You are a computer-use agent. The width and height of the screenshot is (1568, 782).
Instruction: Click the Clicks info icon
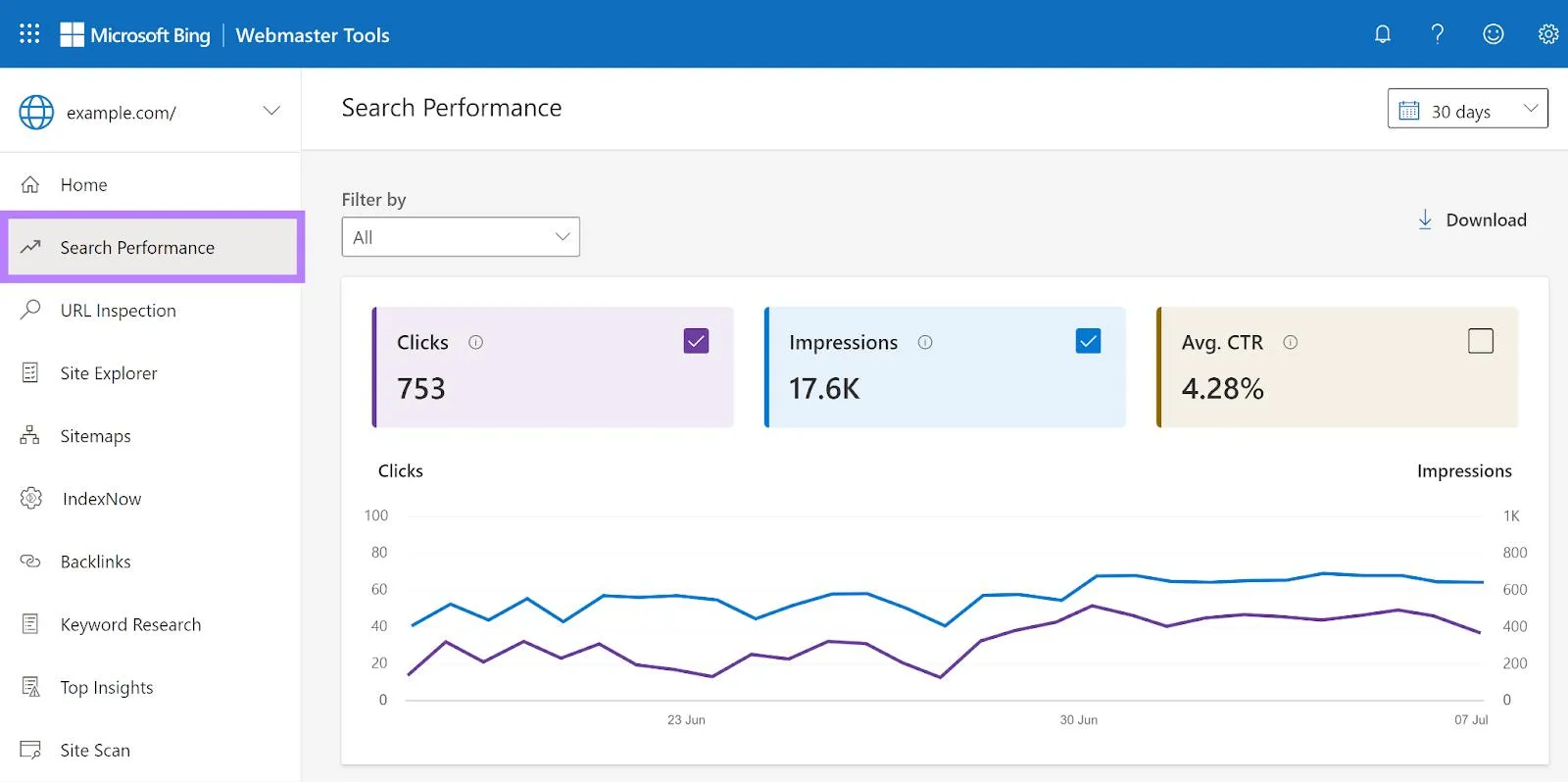pos(475,342)
